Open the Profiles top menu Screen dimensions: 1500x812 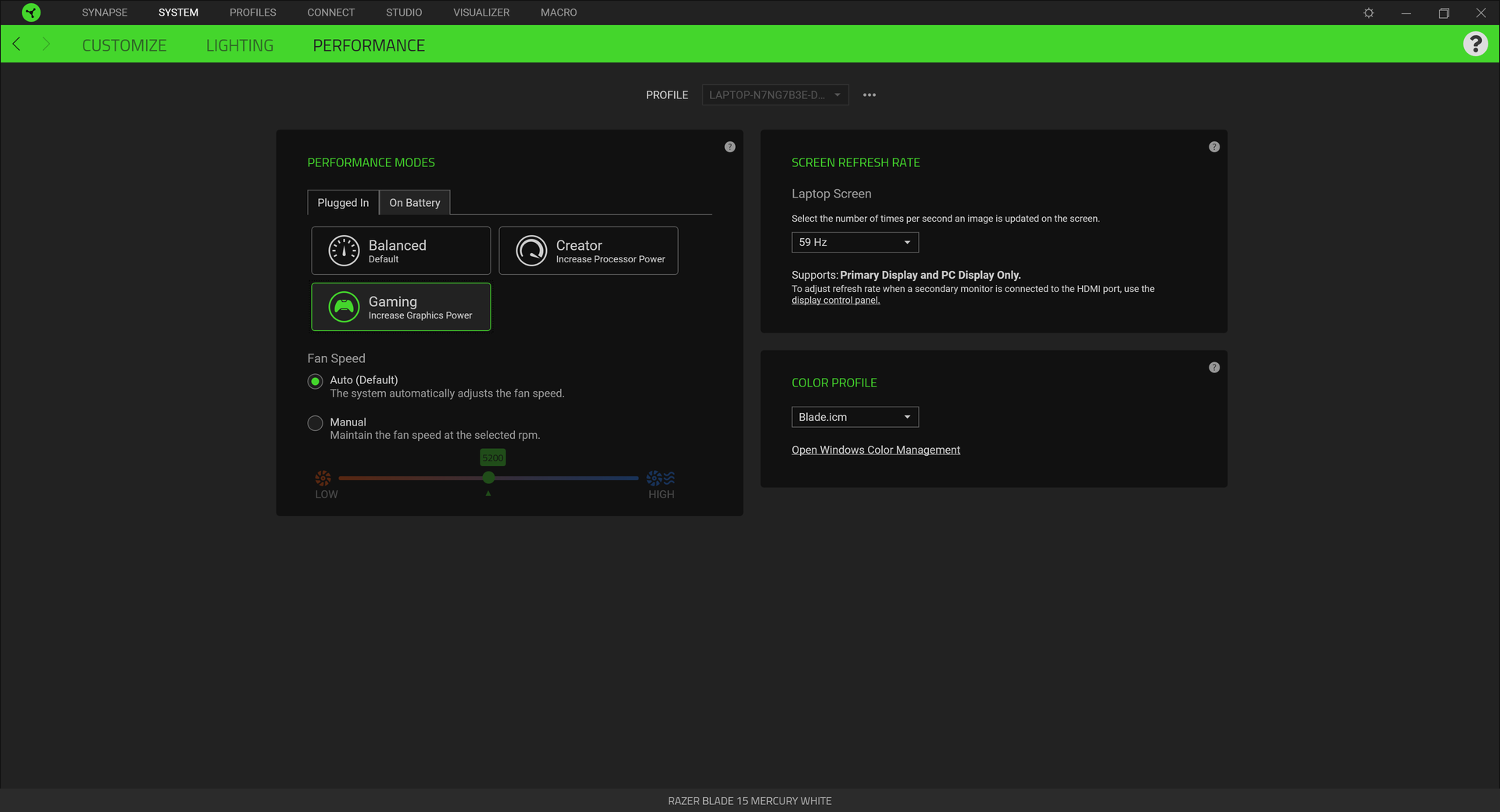click(253, 12)
